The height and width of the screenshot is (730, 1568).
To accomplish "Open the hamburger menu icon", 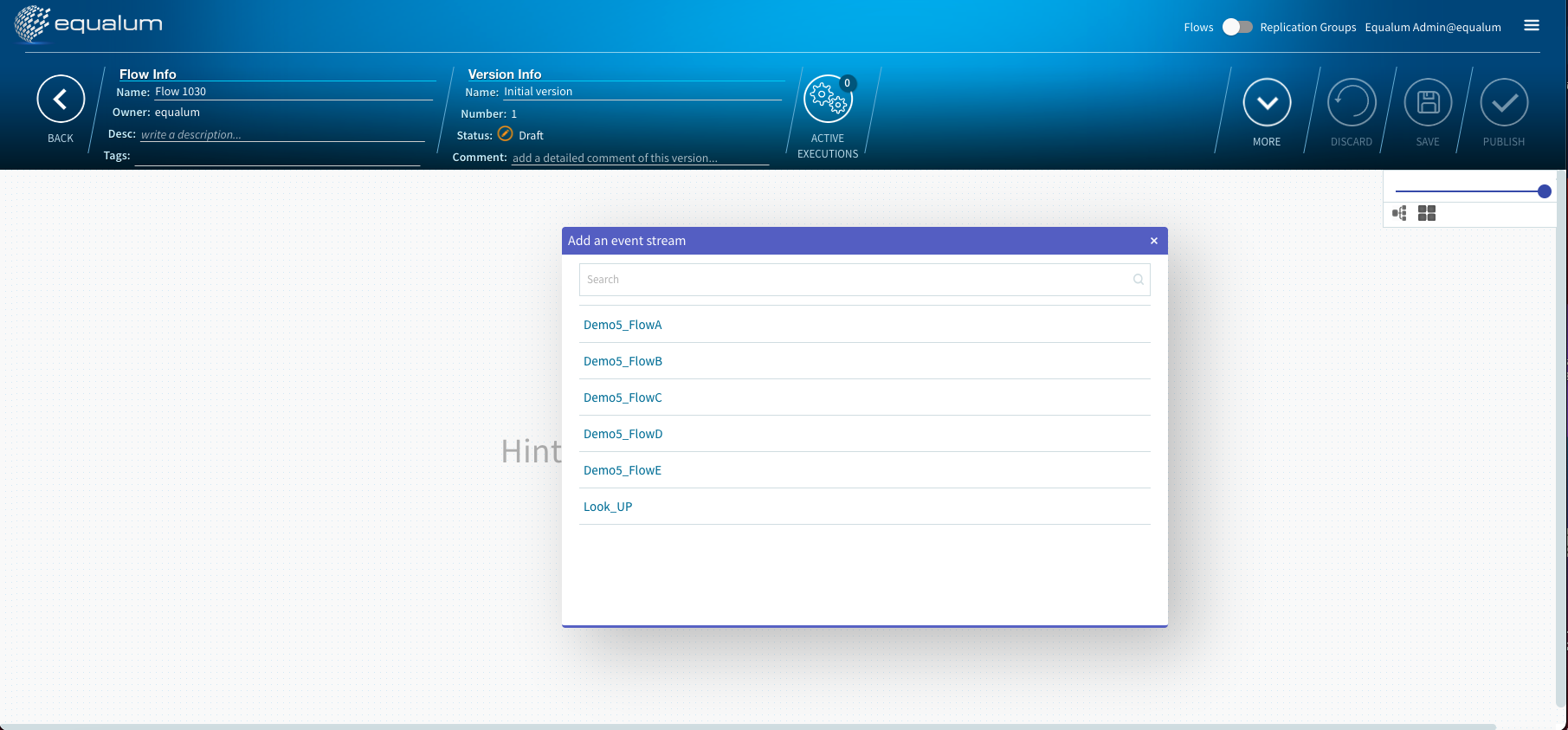I will (x=1532, y=26).
